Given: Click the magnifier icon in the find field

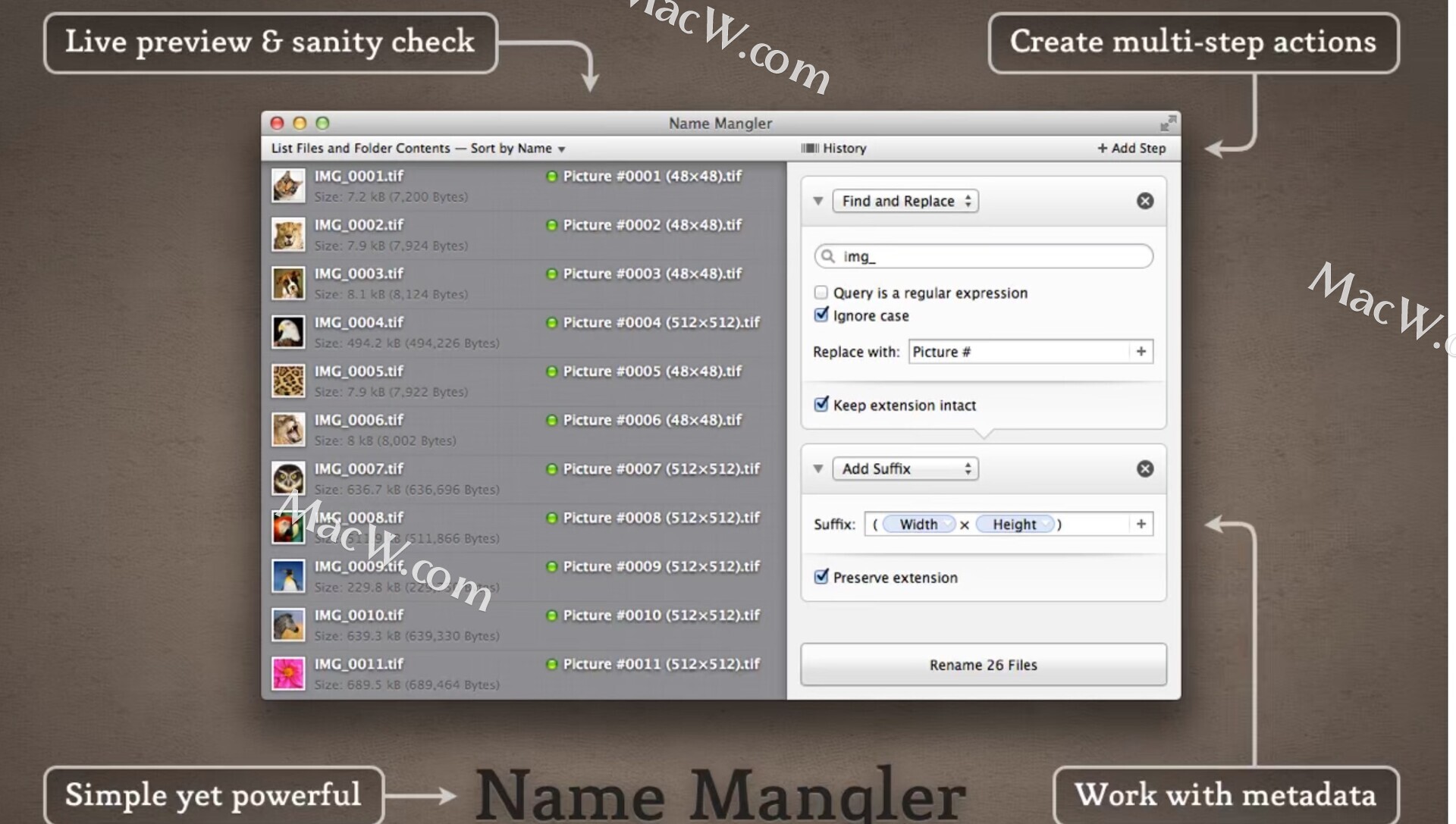Looking at the screenshot, I should (x=828, y=256).
